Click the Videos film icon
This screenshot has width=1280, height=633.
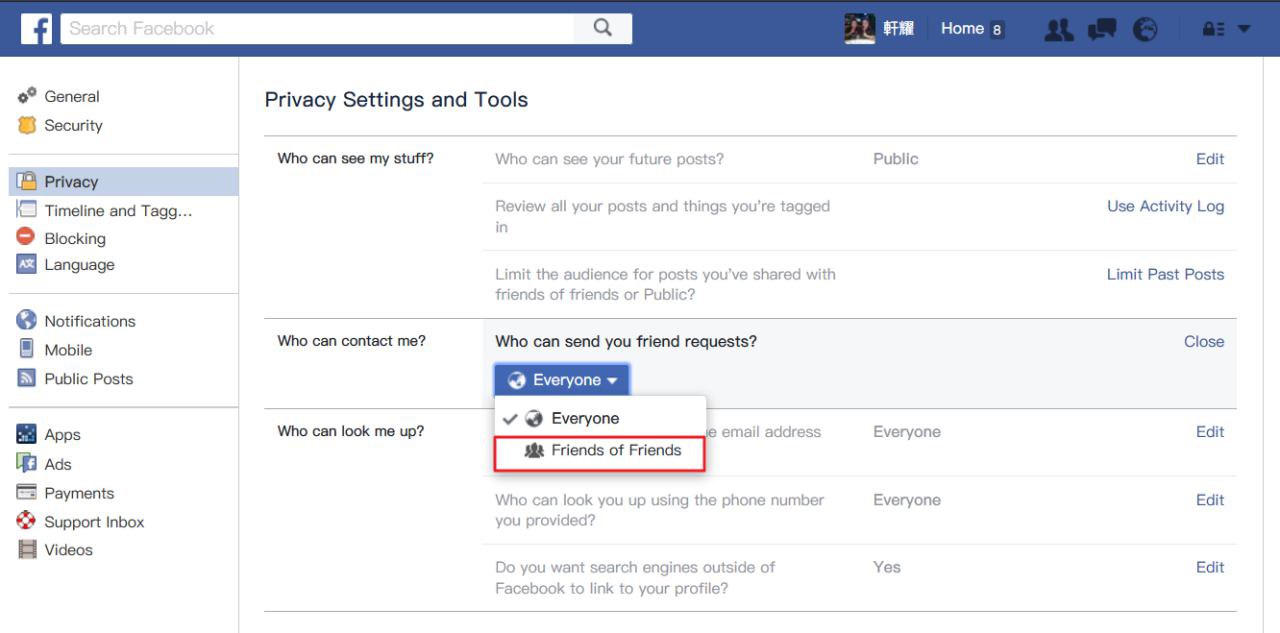27,549
